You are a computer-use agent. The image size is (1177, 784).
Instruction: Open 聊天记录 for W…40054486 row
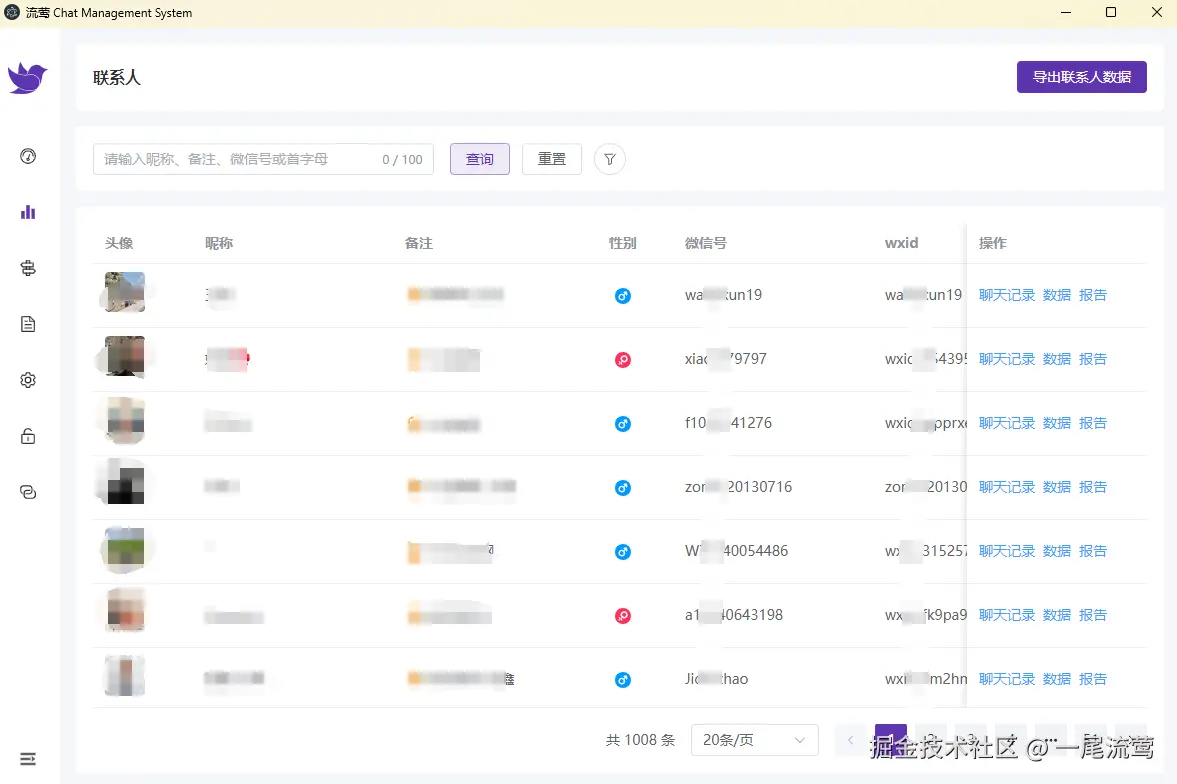point(1007,551)
